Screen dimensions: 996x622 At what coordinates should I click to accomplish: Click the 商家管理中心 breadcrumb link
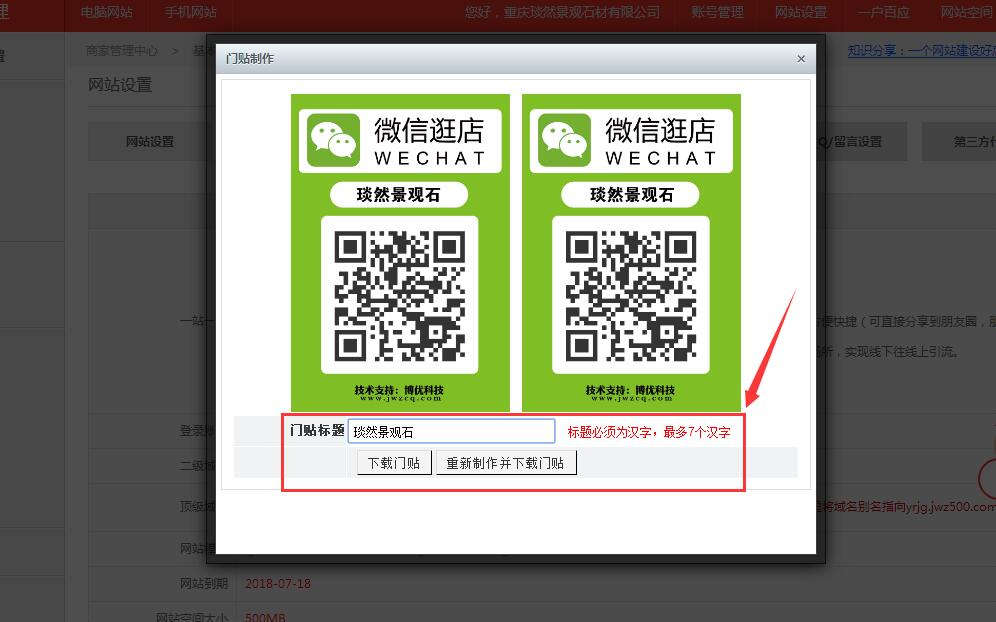click(122, 50)
